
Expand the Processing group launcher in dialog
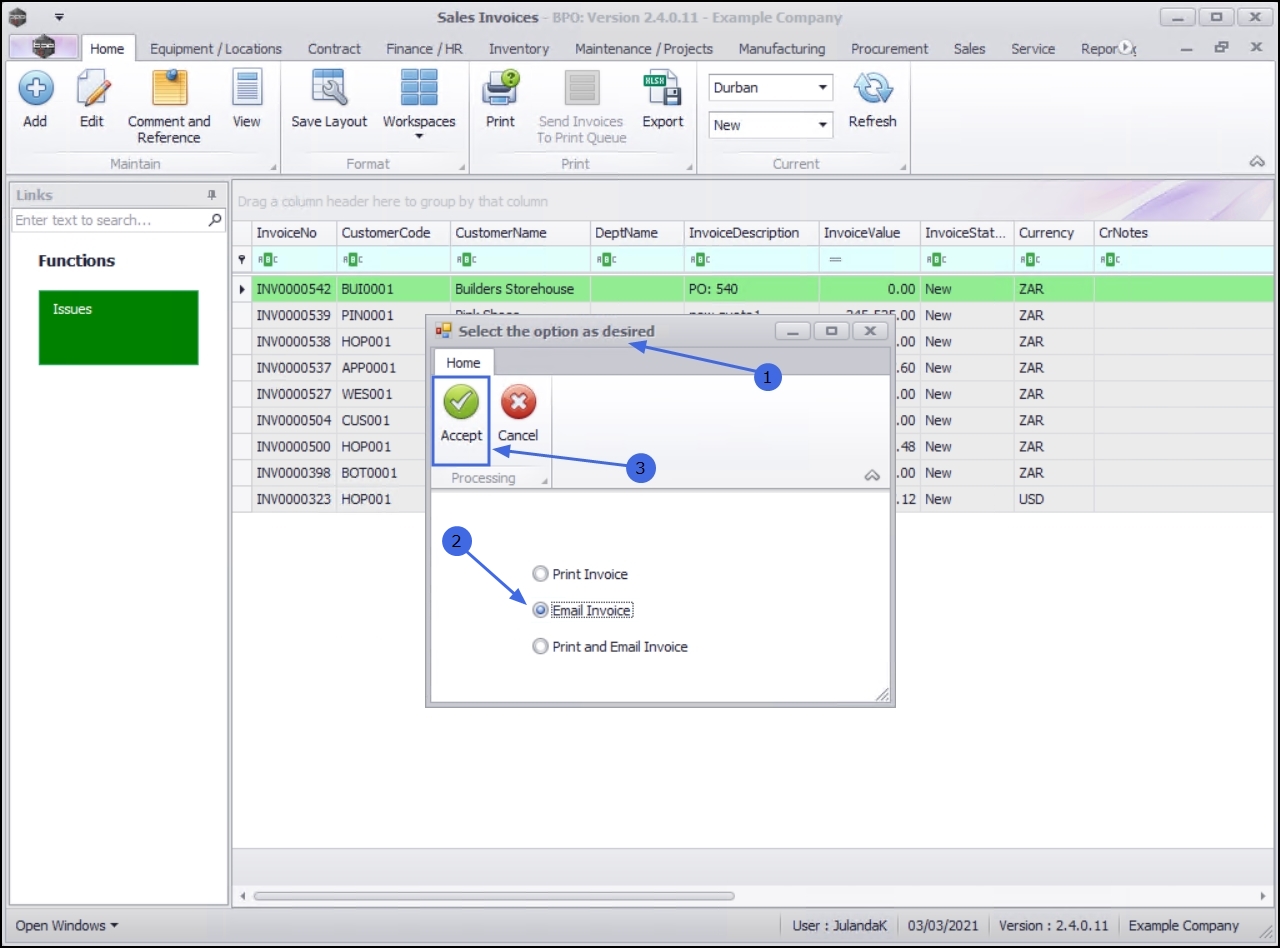[x=545, y=481]
